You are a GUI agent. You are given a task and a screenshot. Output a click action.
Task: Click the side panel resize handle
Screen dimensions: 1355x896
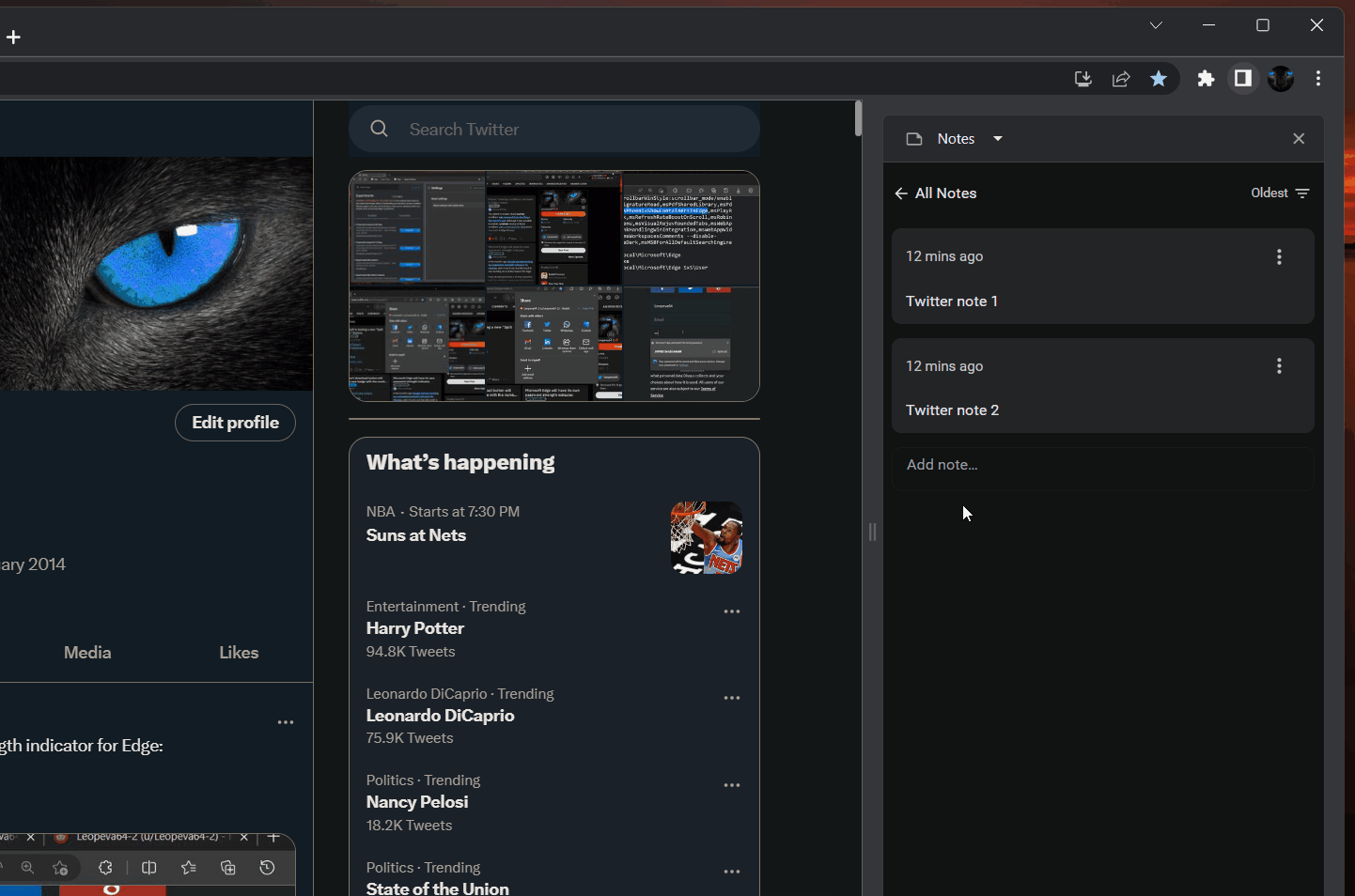point(872,533)
